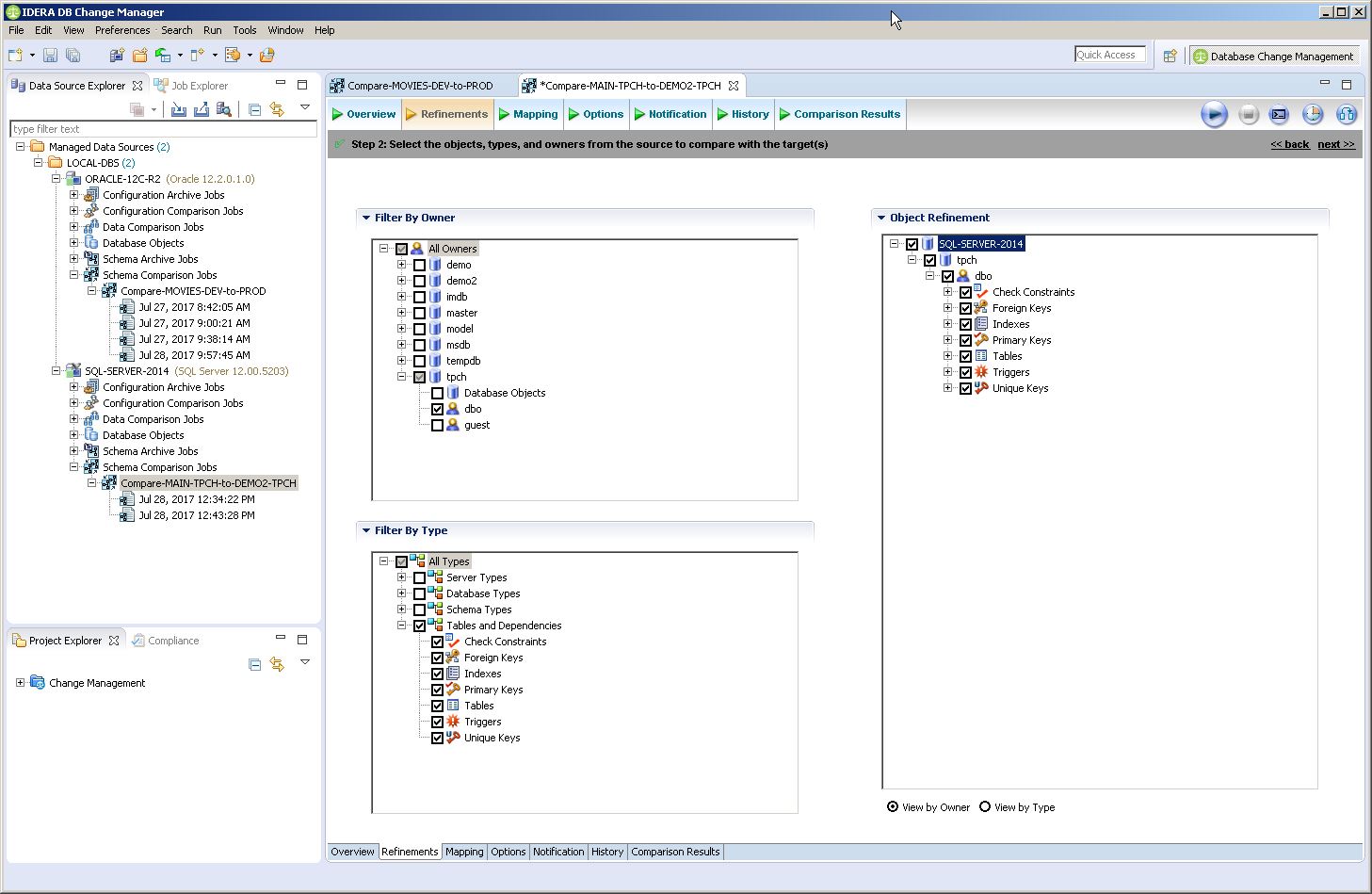Go to the Options step button
Screen dimensions: 1372x894
(596, 114)
